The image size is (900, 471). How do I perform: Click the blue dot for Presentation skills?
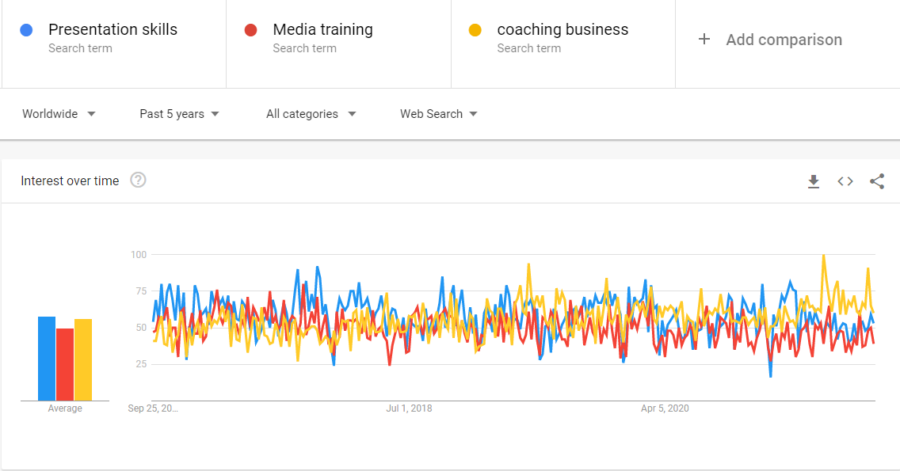click(26, 30)
